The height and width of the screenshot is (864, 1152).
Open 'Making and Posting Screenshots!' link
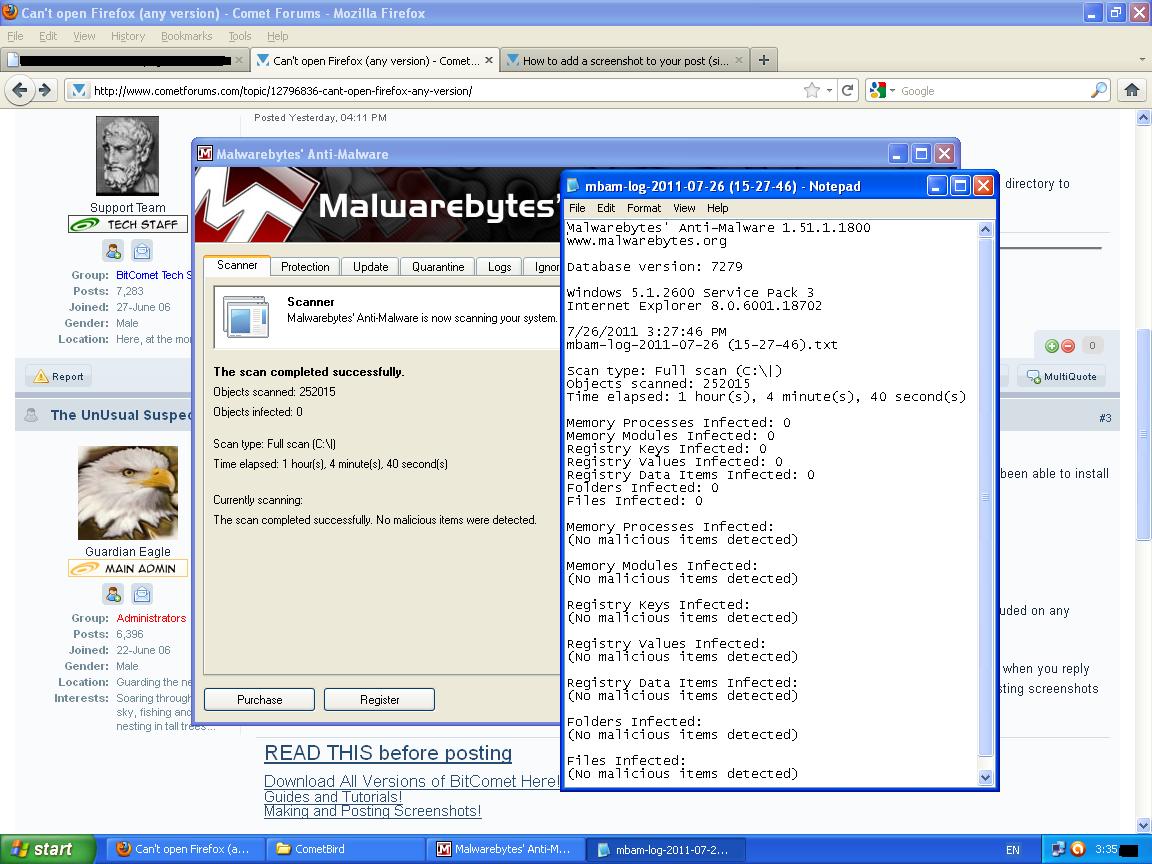(372, 811)
